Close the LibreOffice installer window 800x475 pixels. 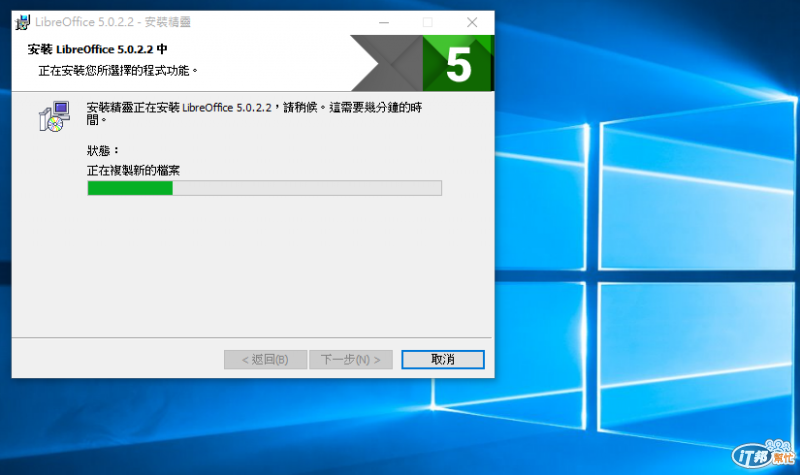[472, 22]
